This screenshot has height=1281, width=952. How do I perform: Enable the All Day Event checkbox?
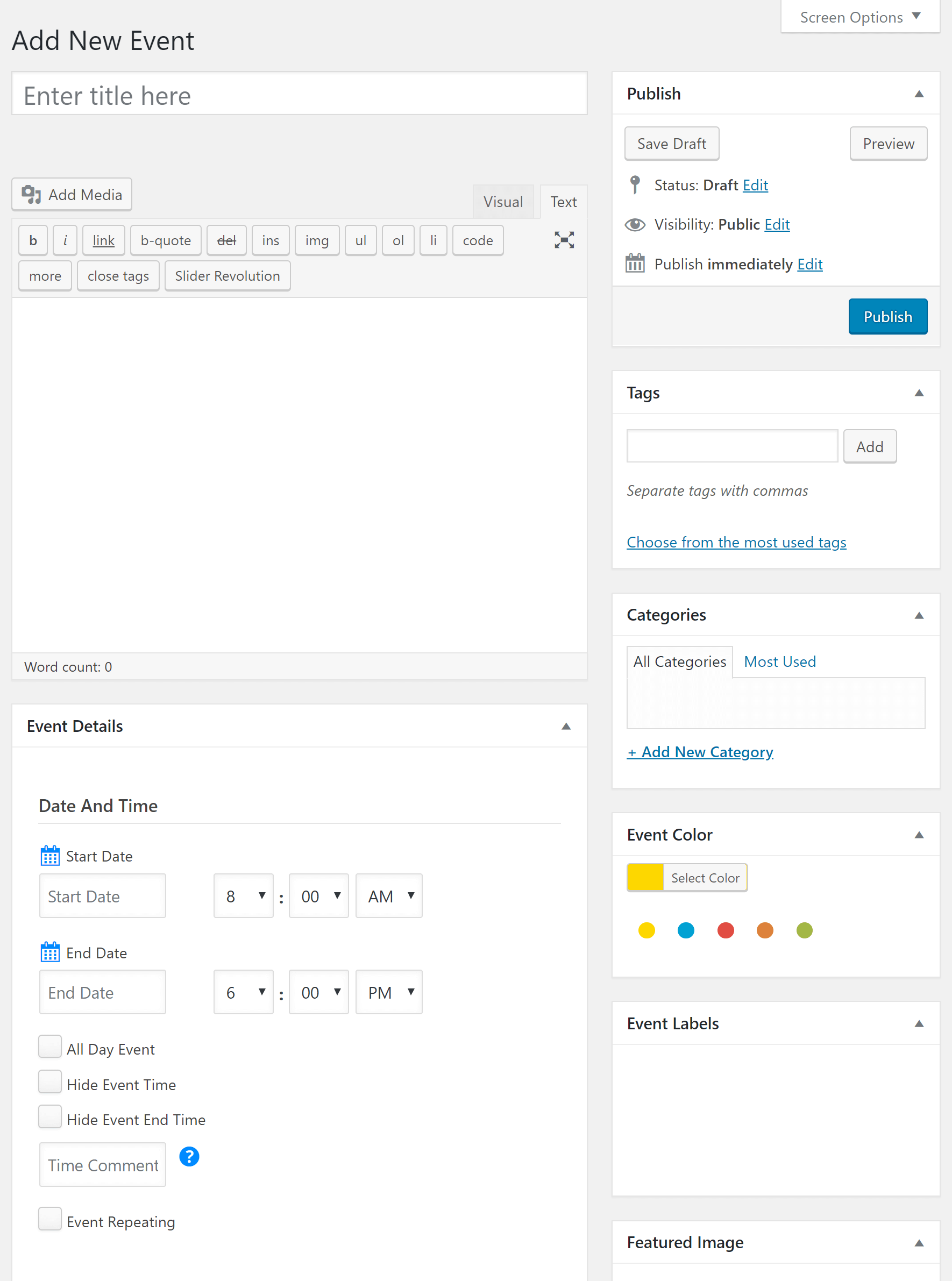click(50, 1047)
